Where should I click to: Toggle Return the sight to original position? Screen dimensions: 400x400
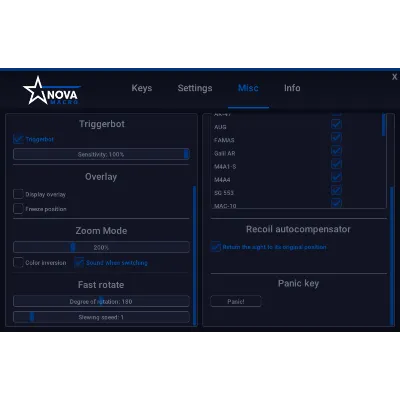click(x=216, y=247)
